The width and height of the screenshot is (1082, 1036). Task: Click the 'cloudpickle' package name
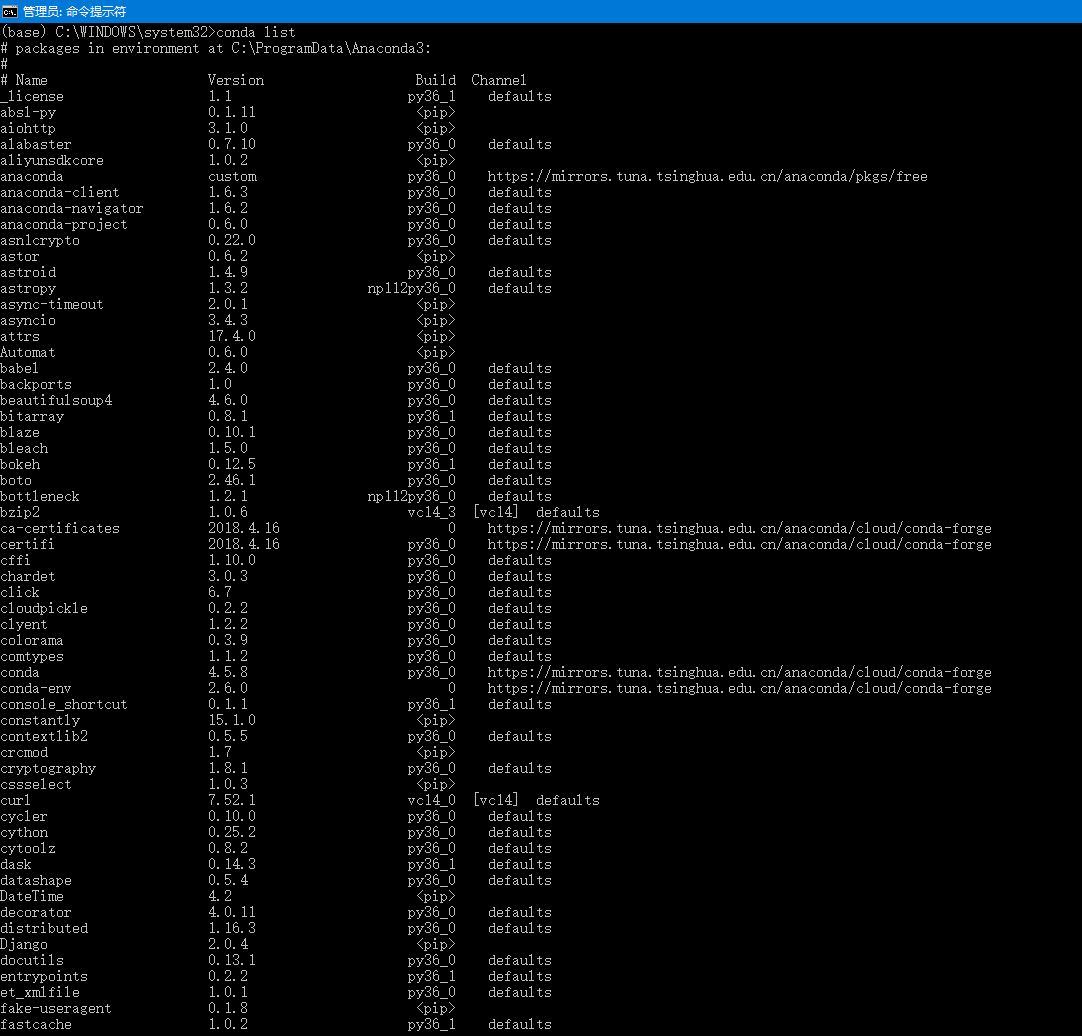[x=44, y=609]
